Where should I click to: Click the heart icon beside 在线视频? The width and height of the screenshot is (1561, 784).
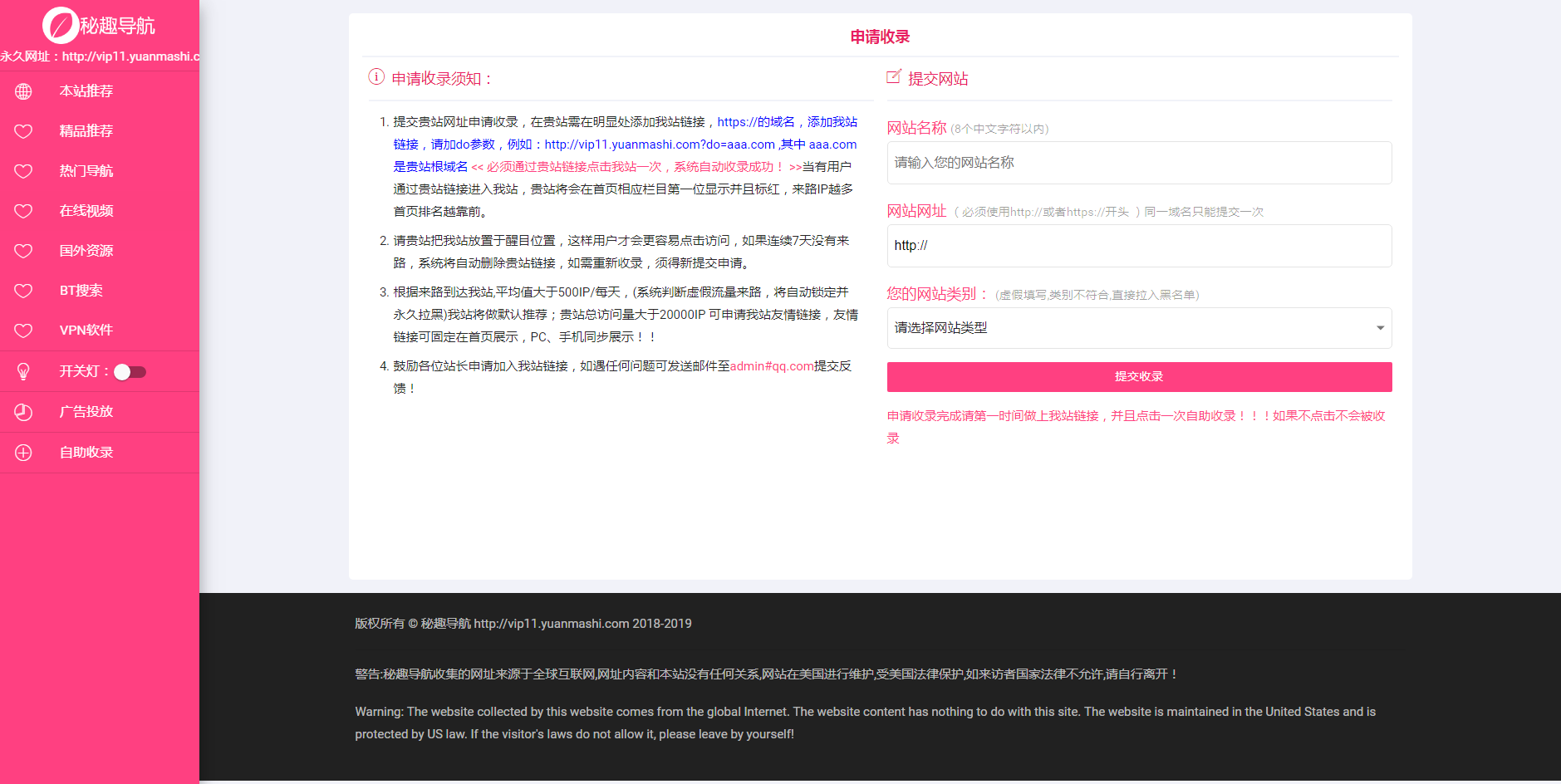click(23, 211)
